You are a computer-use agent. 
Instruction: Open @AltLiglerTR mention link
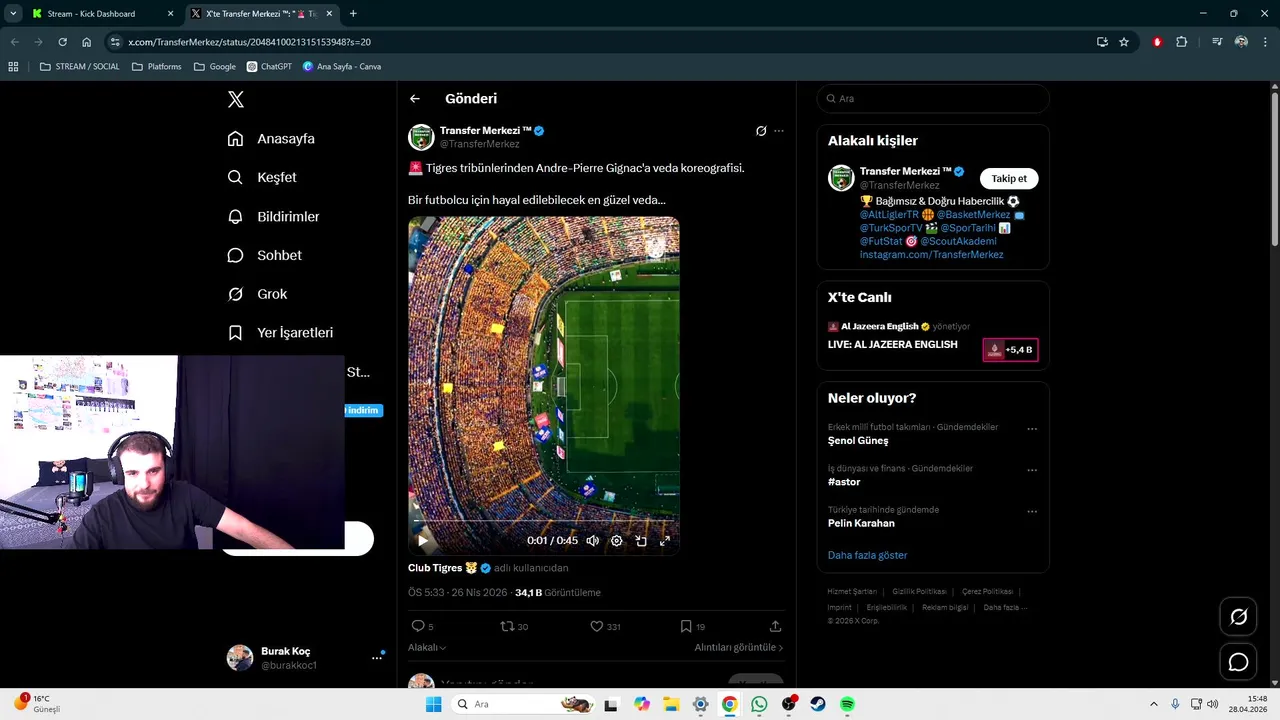[x=889, y=215]
